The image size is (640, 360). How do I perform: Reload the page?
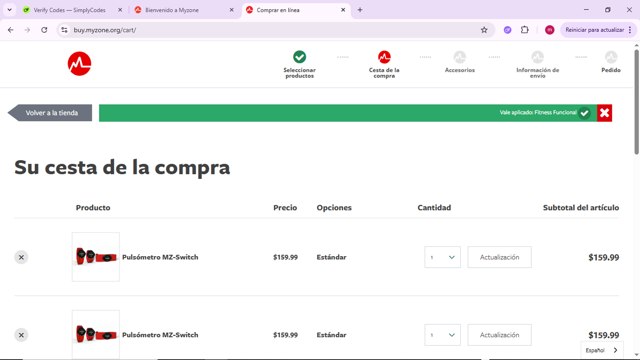point(44,30)
